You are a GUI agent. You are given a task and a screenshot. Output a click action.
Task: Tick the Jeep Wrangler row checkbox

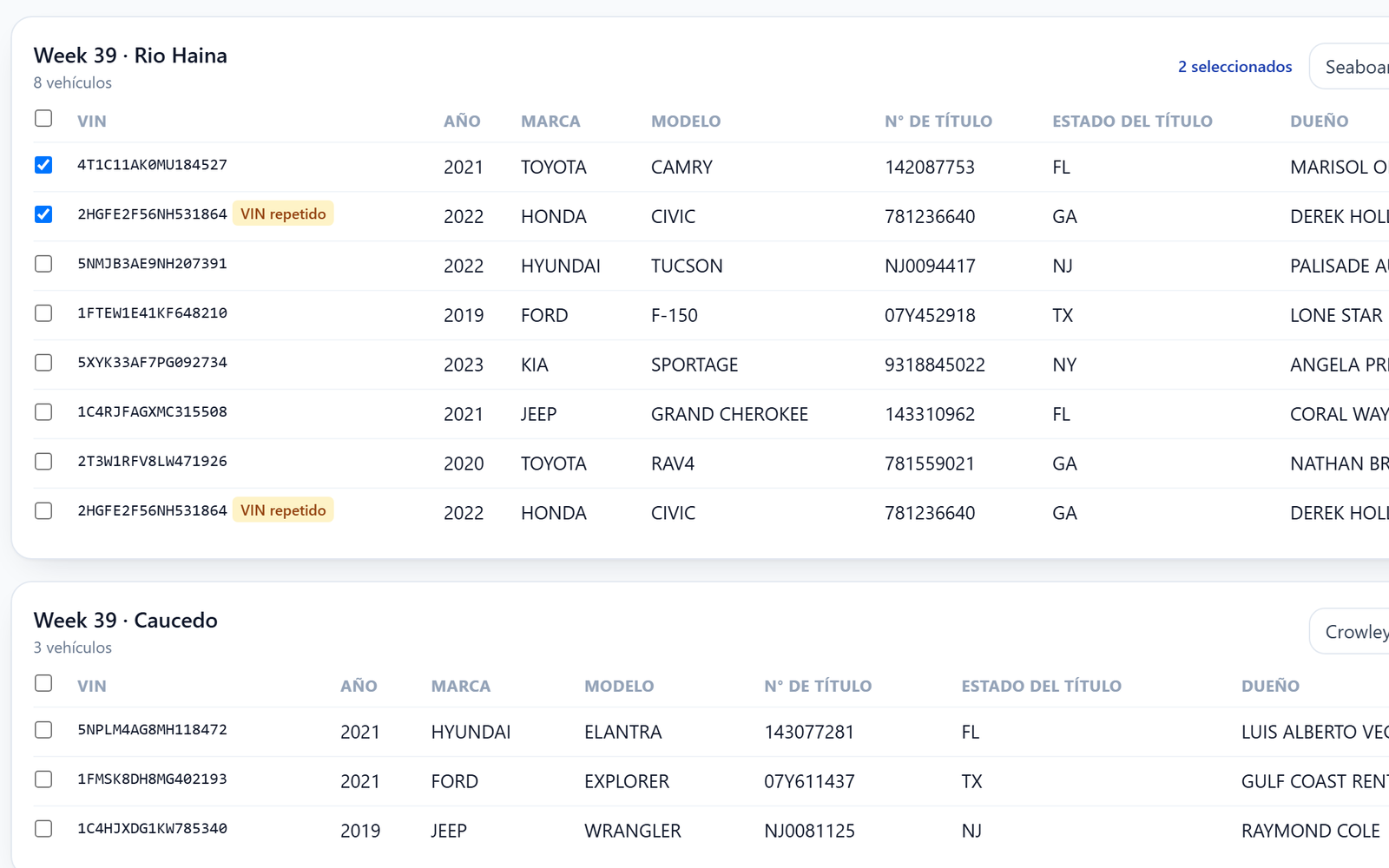point(43,829)
